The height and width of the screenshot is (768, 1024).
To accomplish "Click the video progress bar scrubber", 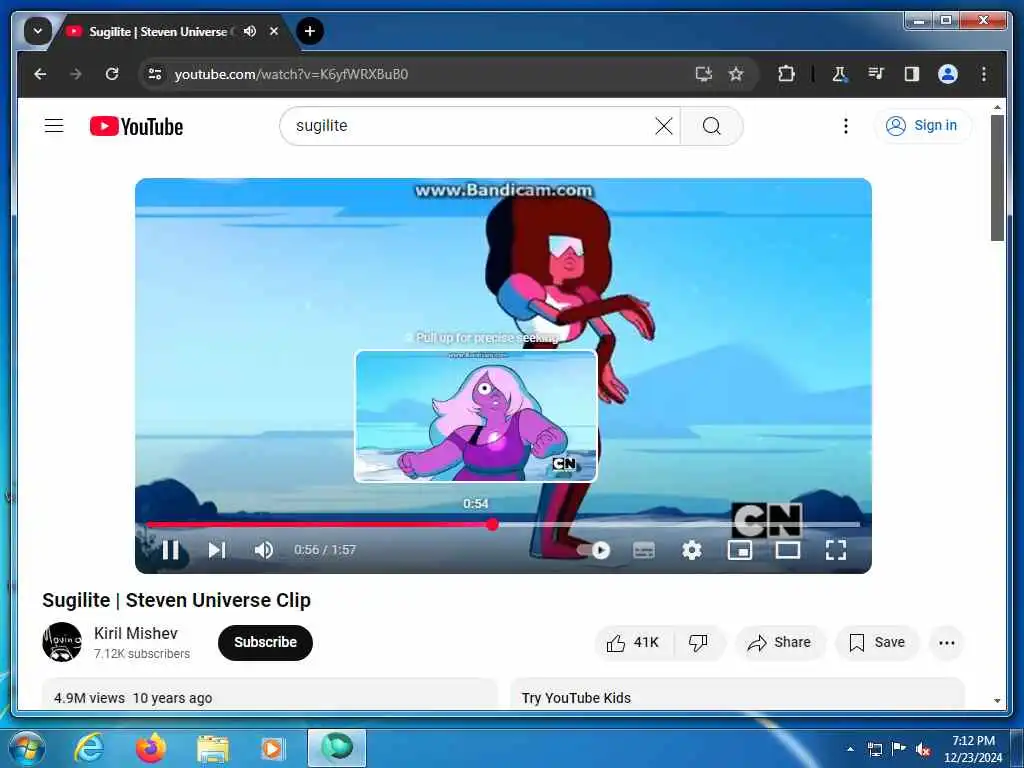I will (x=492, y=524).
